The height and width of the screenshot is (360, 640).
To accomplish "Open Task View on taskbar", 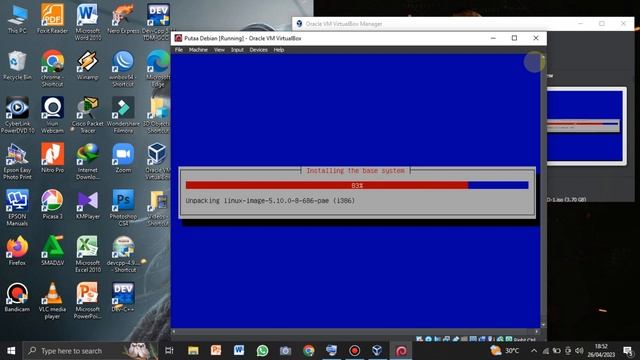I will click(169, 351).
